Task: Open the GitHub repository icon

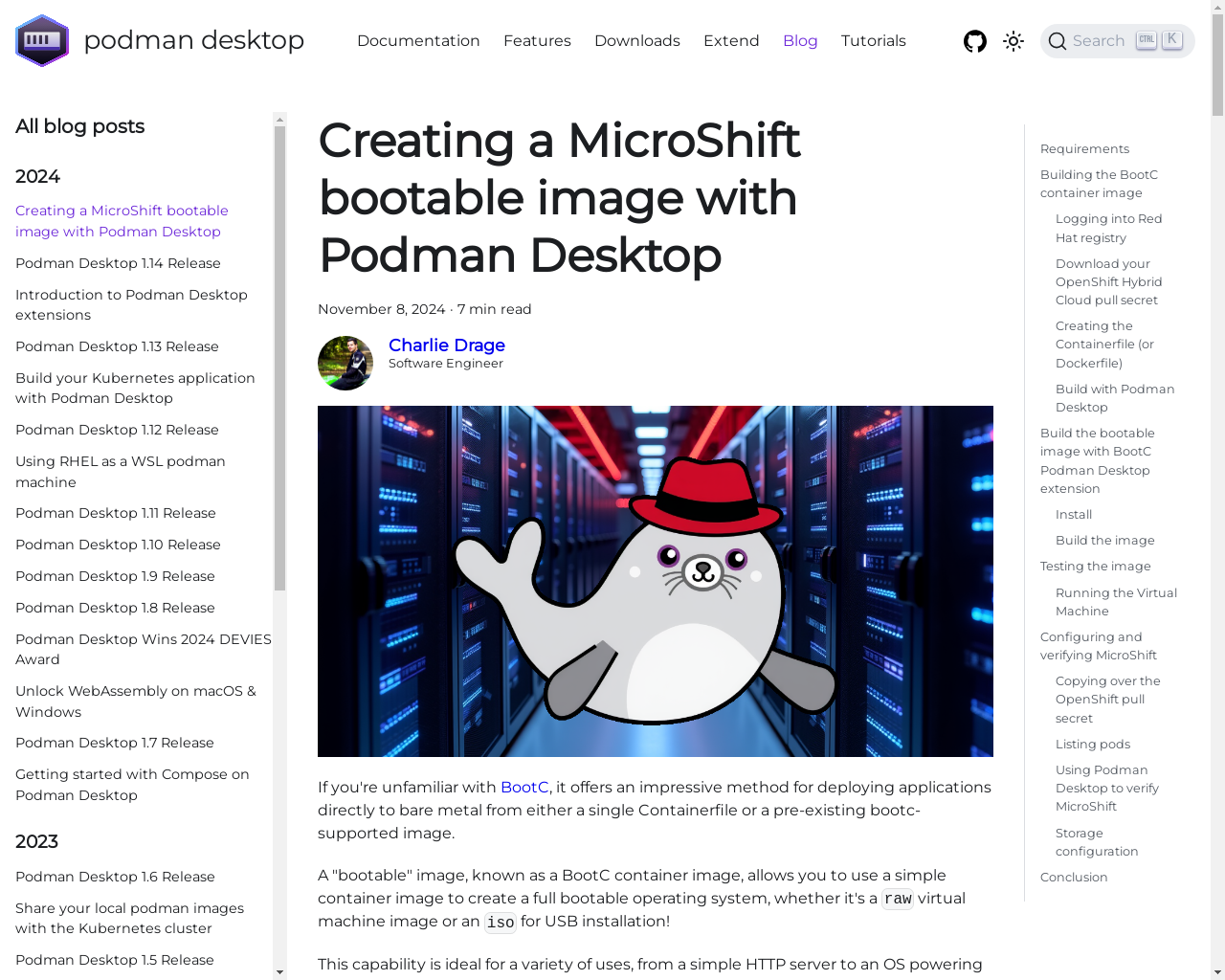Action: 975,41
